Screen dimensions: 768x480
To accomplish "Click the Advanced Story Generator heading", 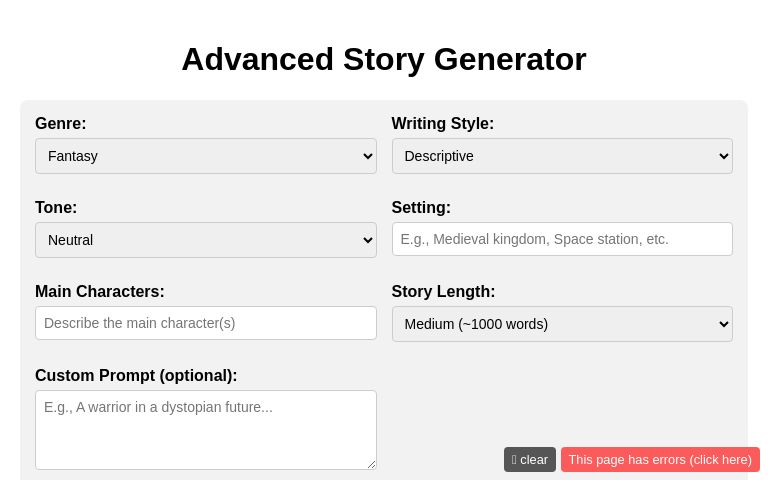I will click(384, 59).
